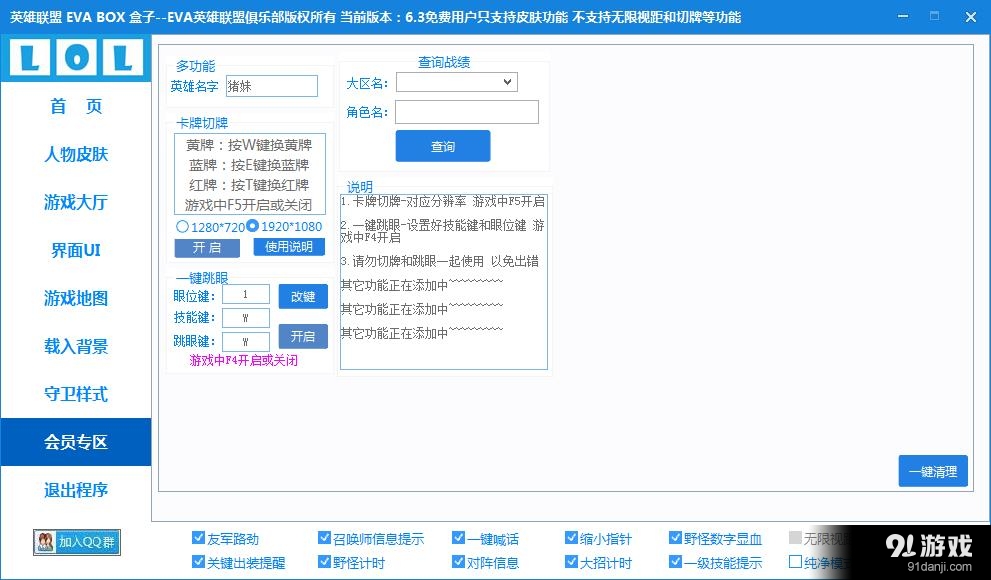
Task: Click 开启 under the 卡牌切牌 section
Action: click(207, 248)
